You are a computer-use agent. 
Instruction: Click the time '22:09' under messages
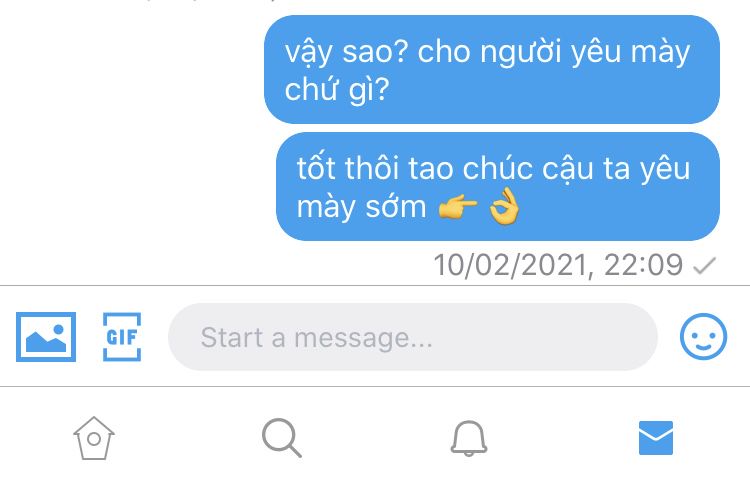[x=643, y=265]
